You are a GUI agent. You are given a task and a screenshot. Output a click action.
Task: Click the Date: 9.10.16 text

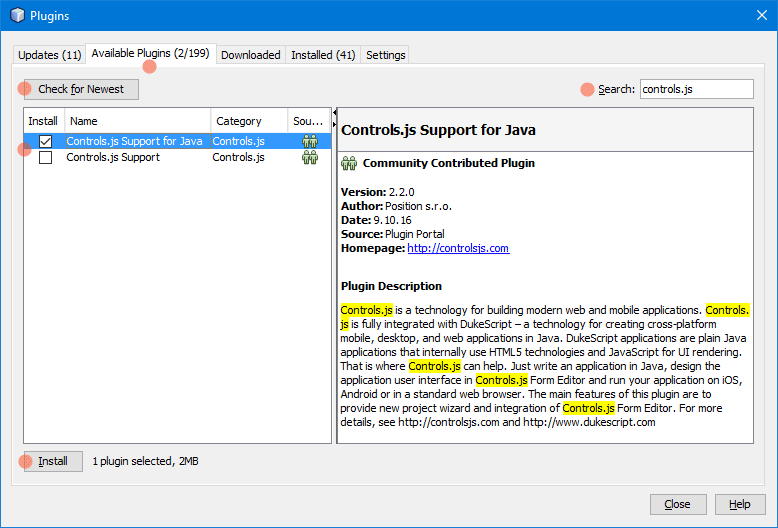[376, 220]
